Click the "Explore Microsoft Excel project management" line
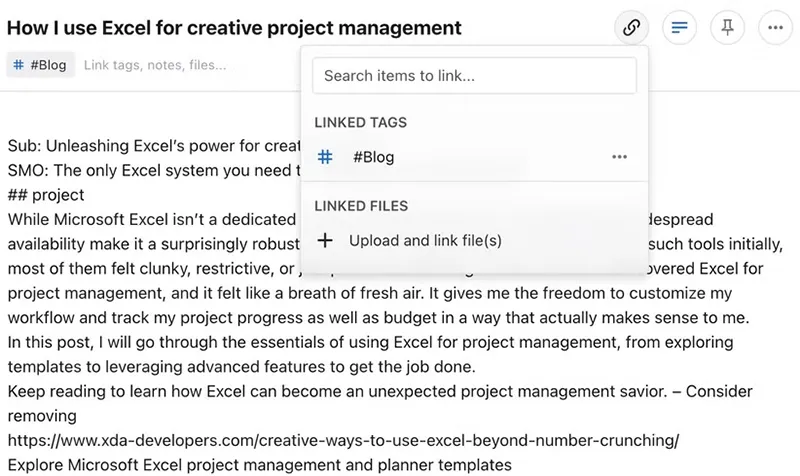This screenshot has width=800, height=476. click(x=259, y=464)
